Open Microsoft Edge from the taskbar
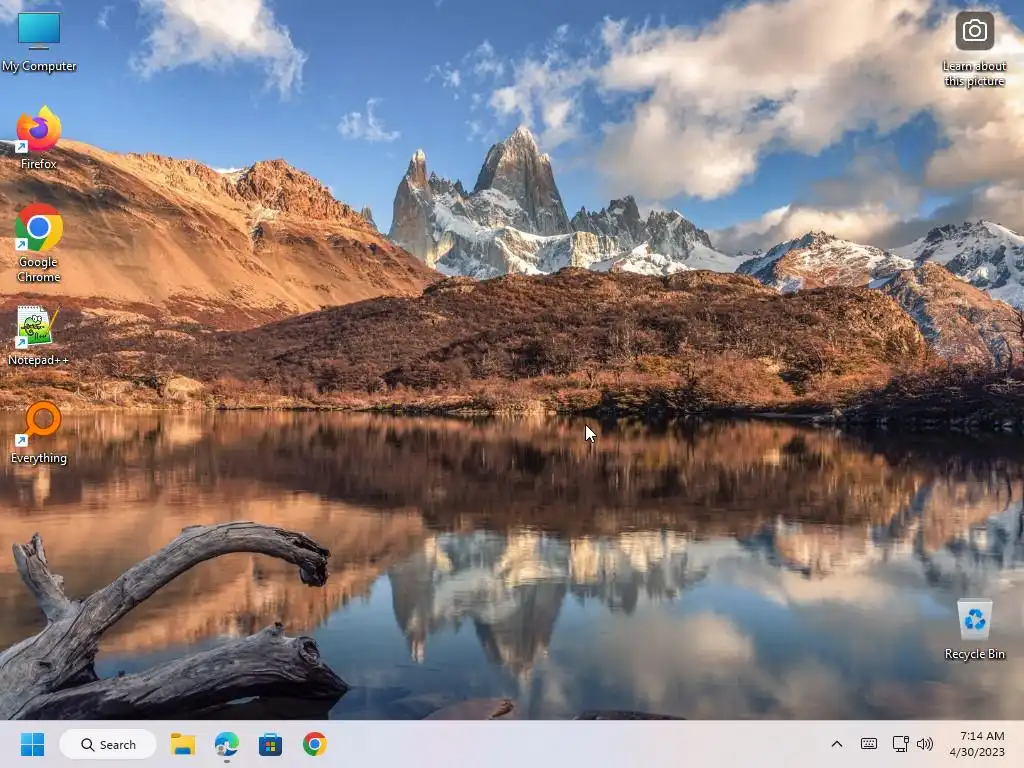 pyautogui.click(x=227, y=744)
